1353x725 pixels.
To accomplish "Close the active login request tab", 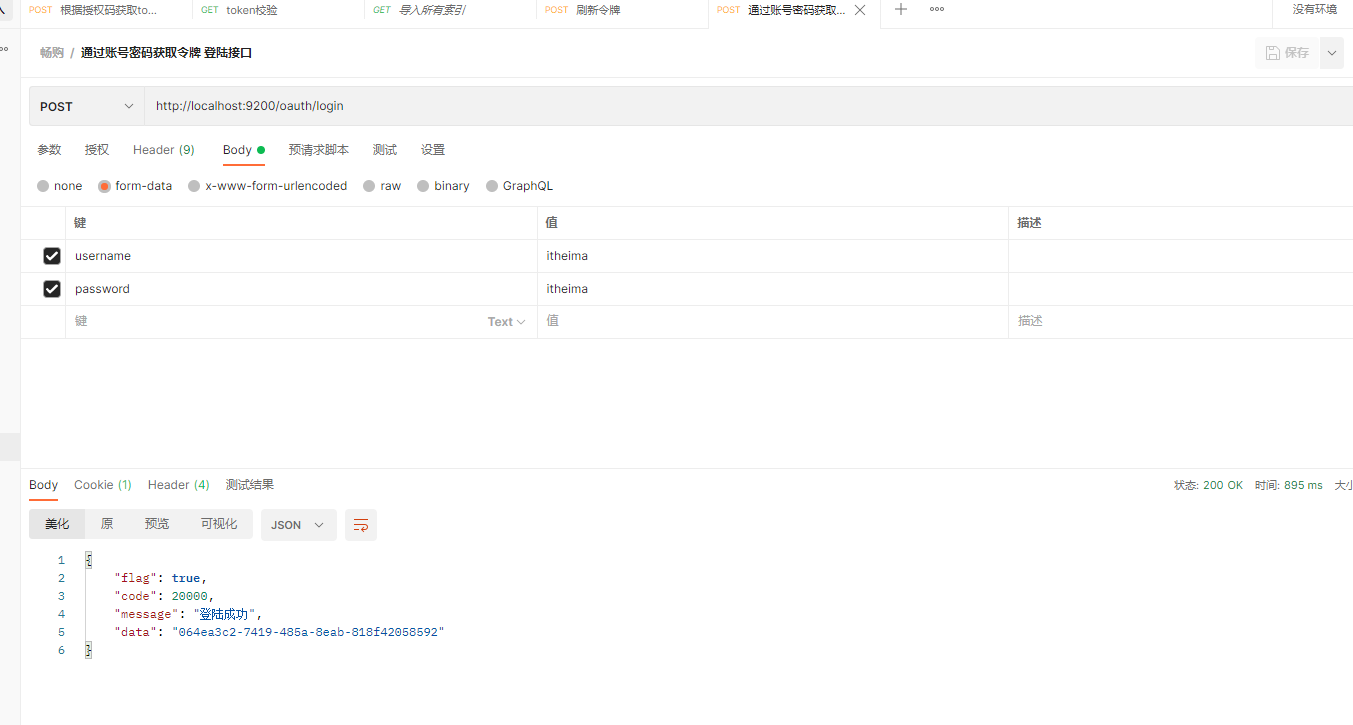I will (x=860, y=10).
